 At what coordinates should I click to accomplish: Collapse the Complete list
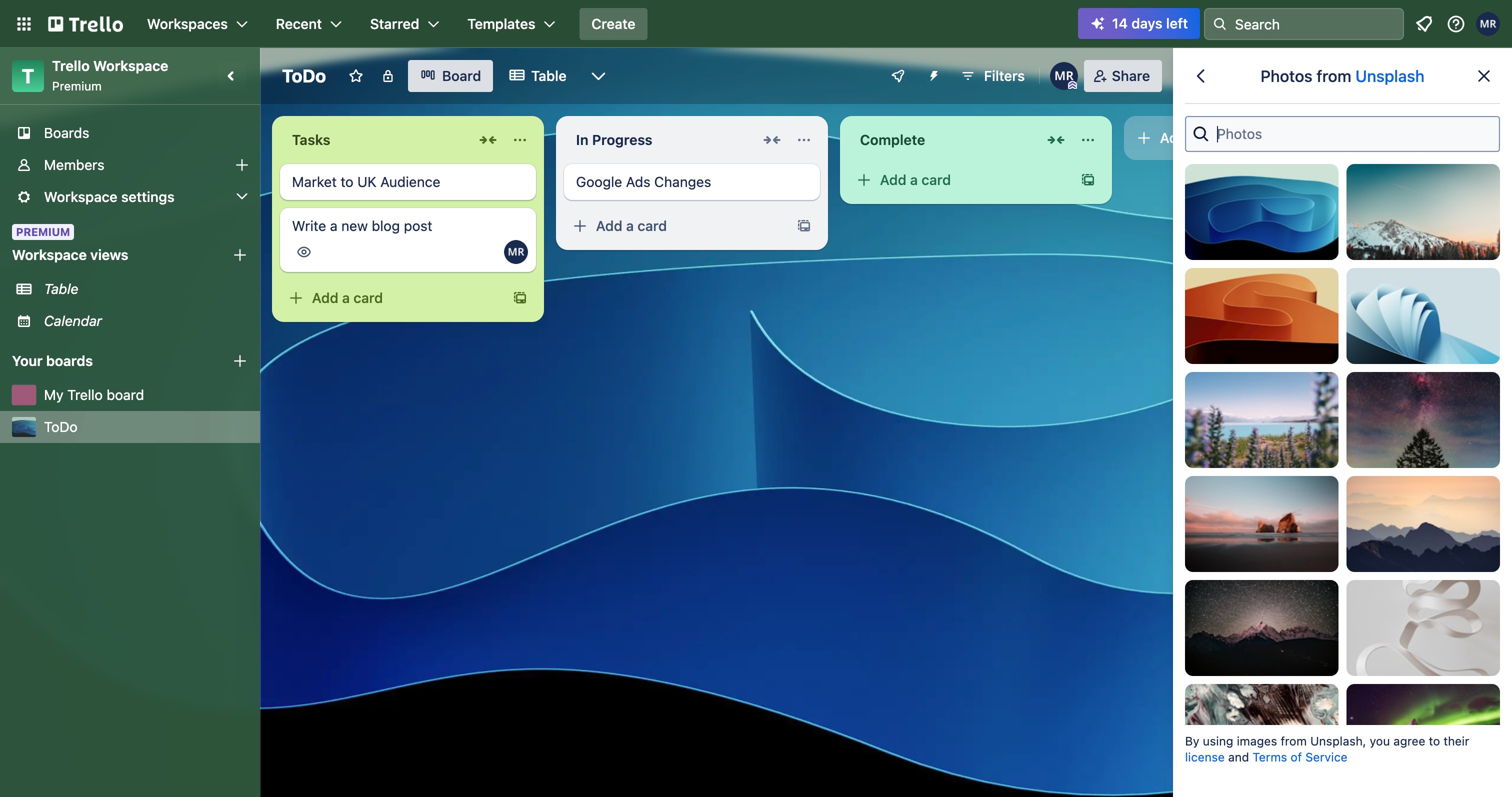coord(1056,139)
